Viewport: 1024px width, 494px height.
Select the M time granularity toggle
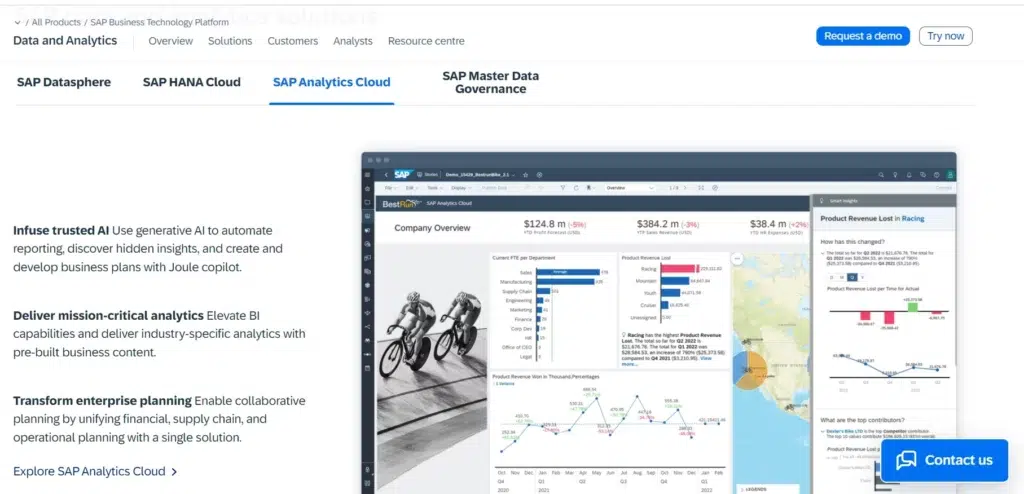coord(842,277)
